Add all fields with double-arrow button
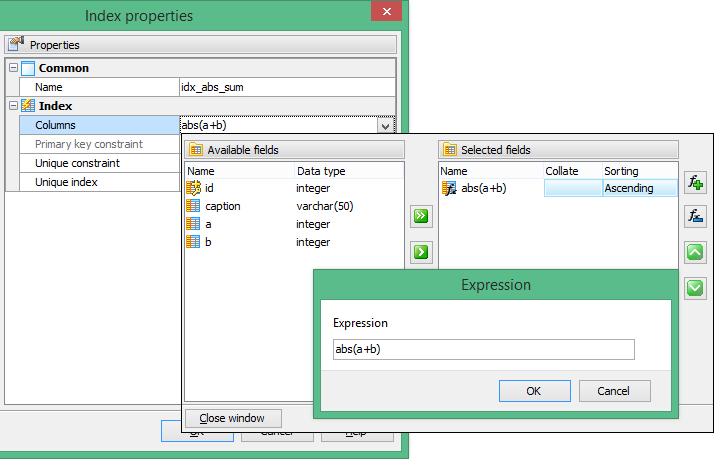The image size is (714, 459). pyautogui.click(x=421, y=216)
